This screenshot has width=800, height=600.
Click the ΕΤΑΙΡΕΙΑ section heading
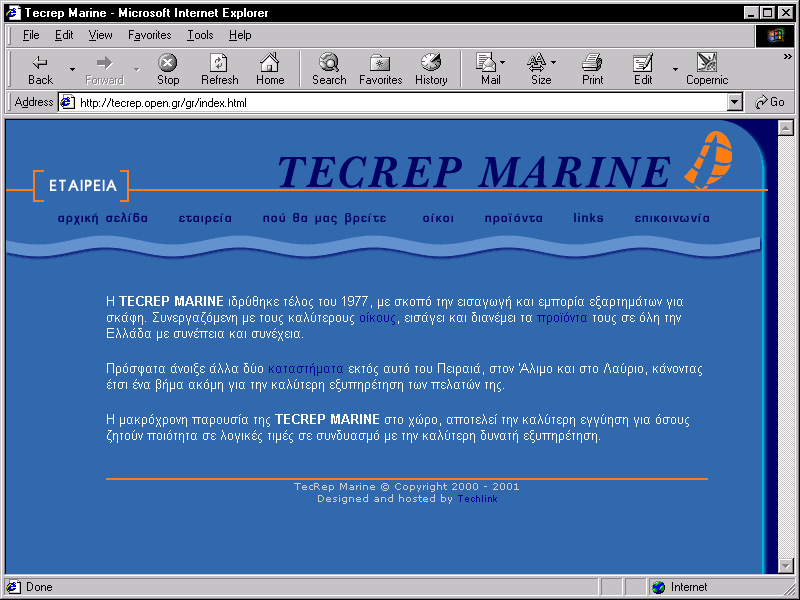pos(83,186)
